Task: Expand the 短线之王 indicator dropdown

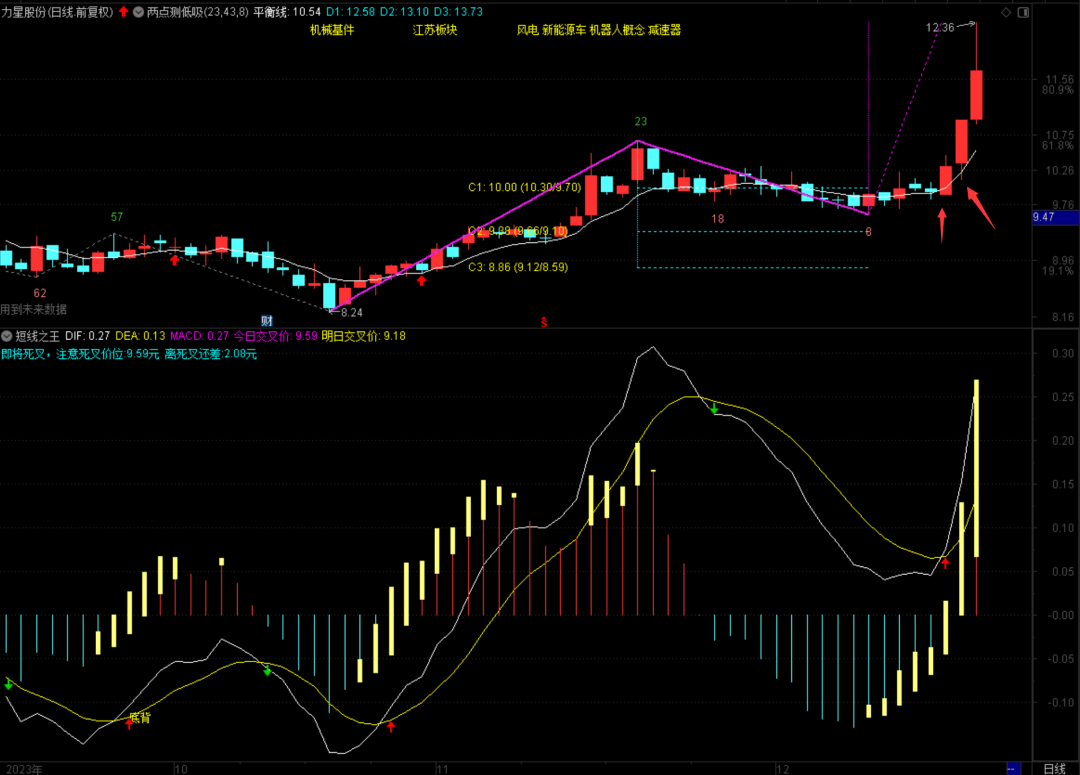Action: point(8,337)
